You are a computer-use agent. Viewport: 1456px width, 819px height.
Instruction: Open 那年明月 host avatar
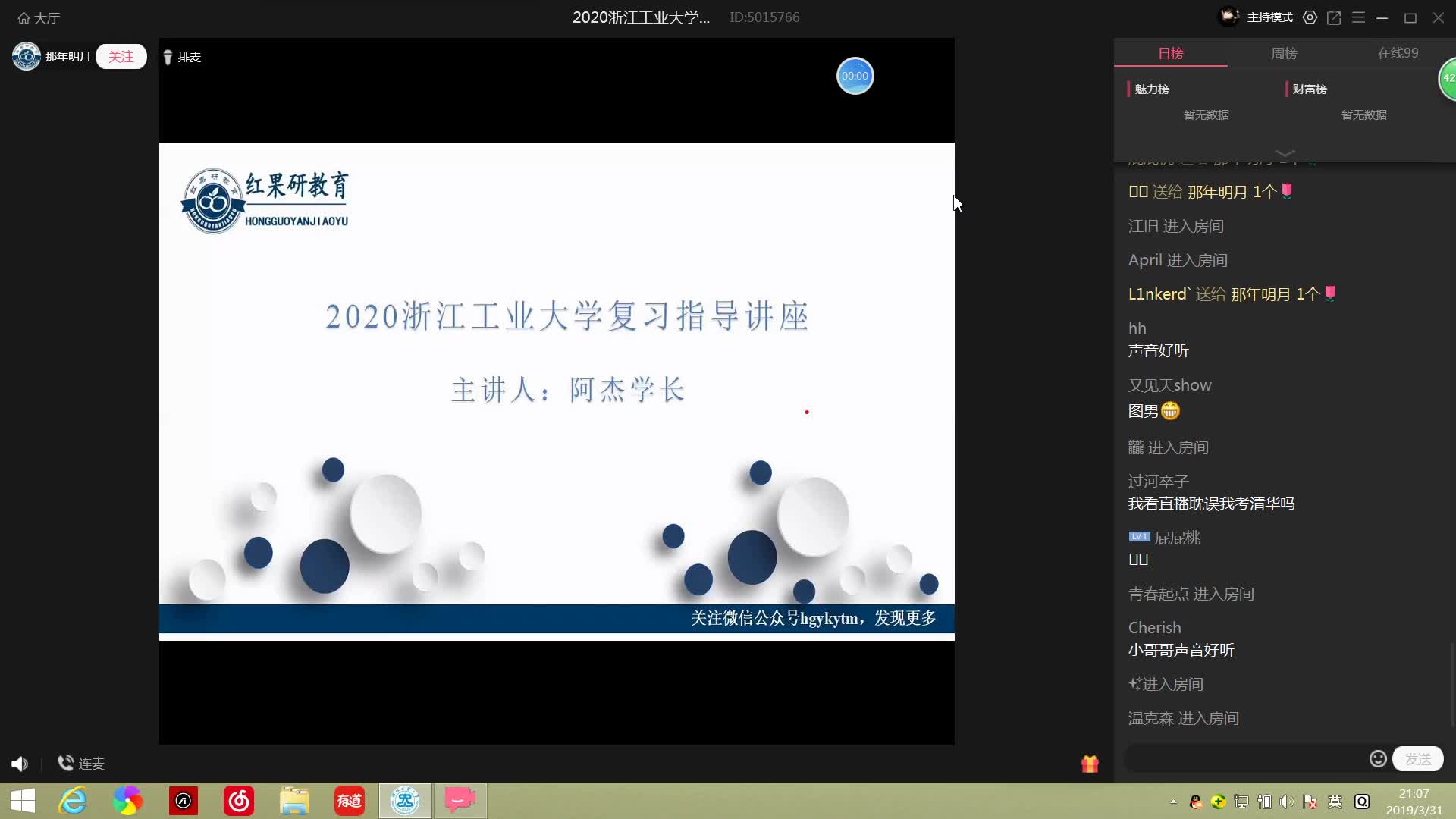point(27,56)
